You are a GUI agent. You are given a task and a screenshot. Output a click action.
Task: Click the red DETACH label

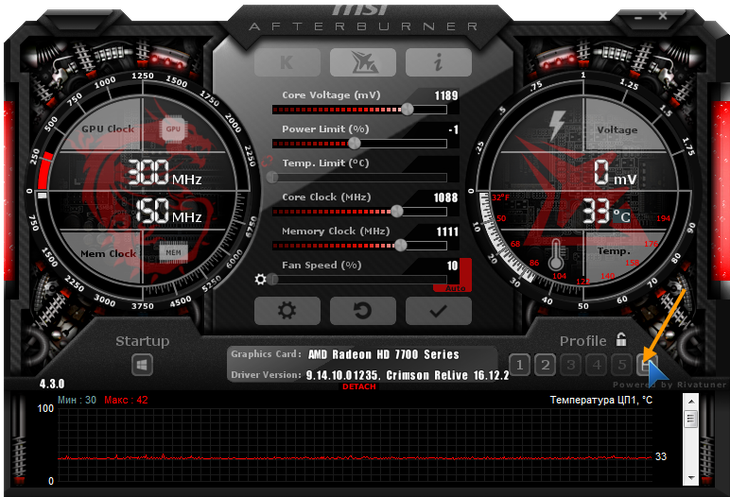click(x=359, y=387)
